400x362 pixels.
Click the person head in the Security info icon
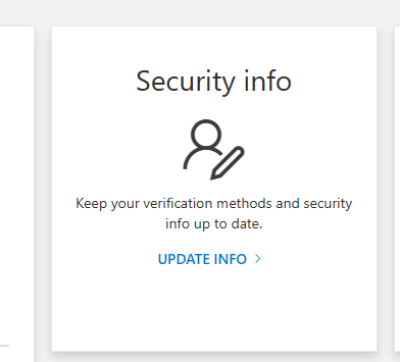(x=206, y=134)
